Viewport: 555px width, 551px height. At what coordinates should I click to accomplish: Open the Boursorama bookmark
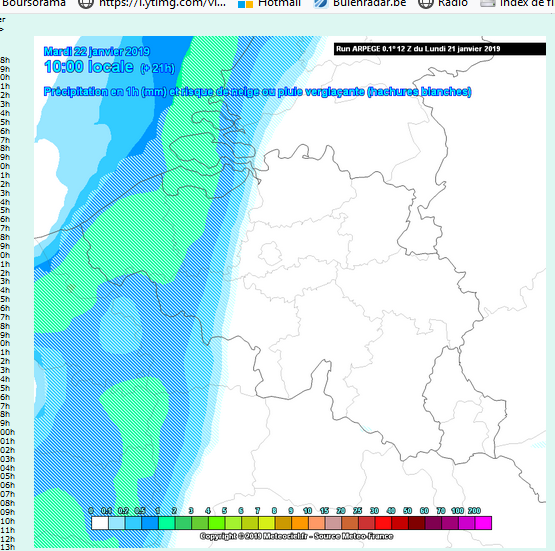click(33, 3)
